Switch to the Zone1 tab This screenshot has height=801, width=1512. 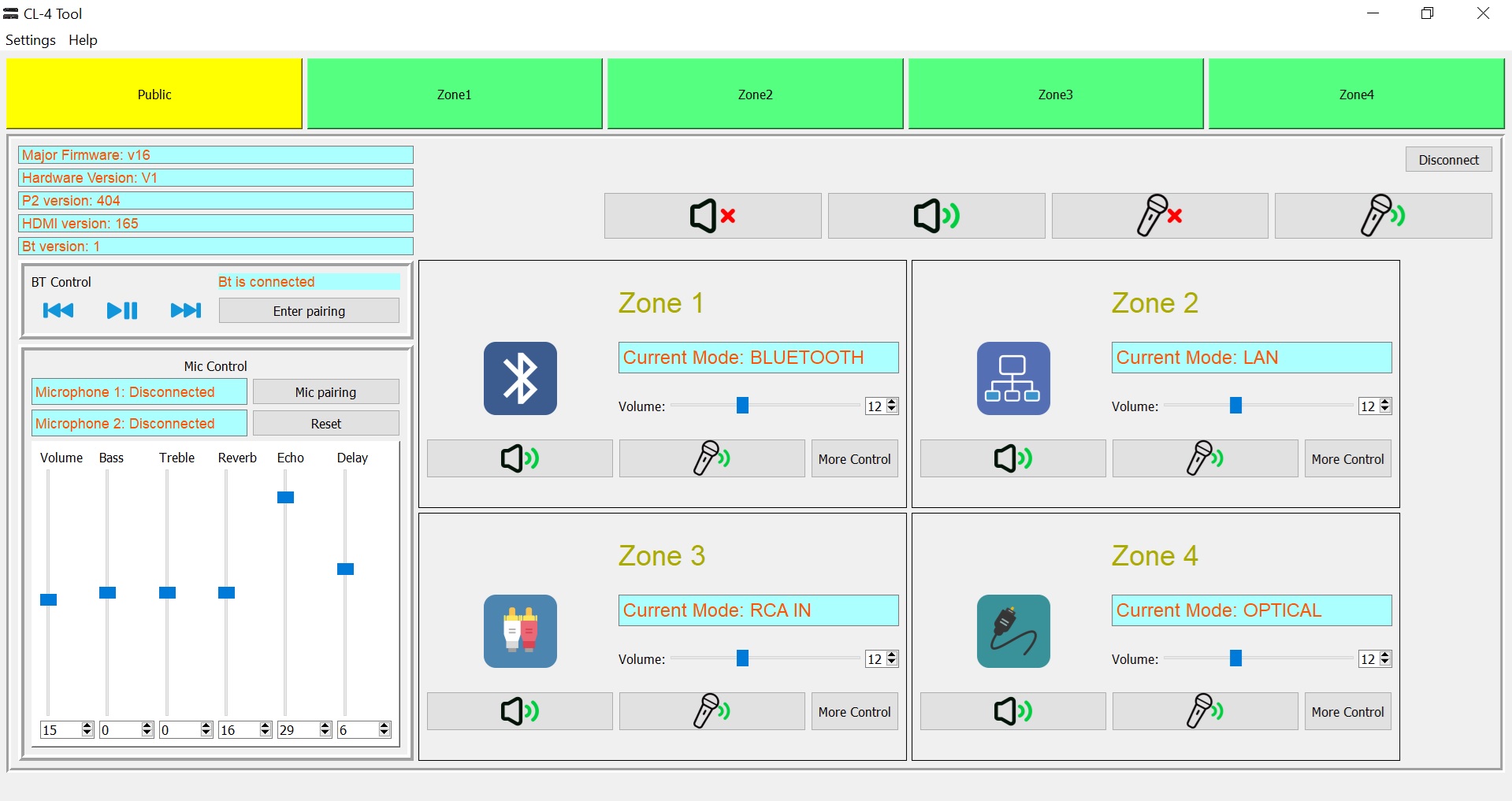[455, 94]
